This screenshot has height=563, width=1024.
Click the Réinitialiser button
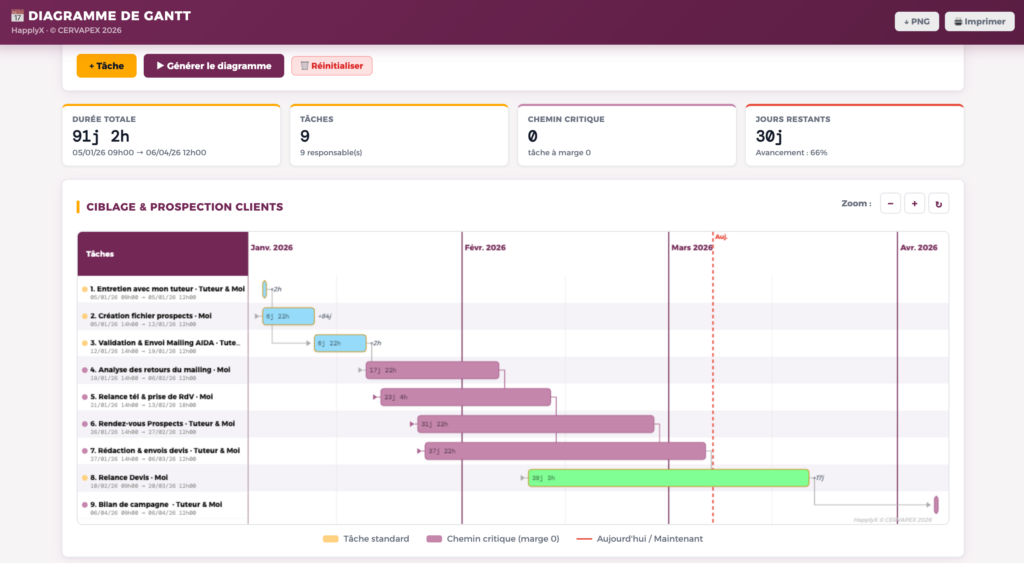point(331,66)
